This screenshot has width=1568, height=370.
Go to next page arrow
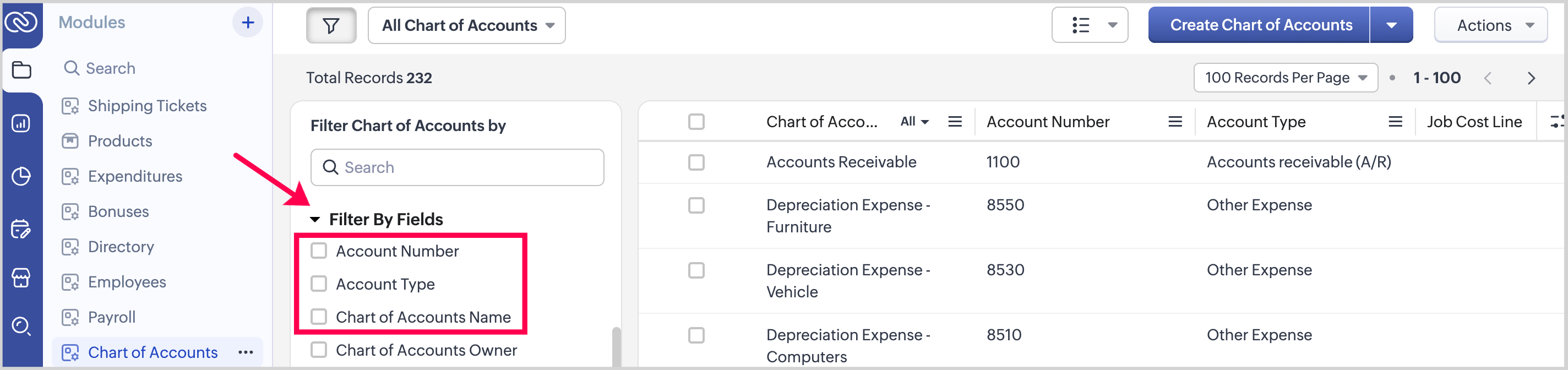pyautogui.click(x=1532, y=78)
